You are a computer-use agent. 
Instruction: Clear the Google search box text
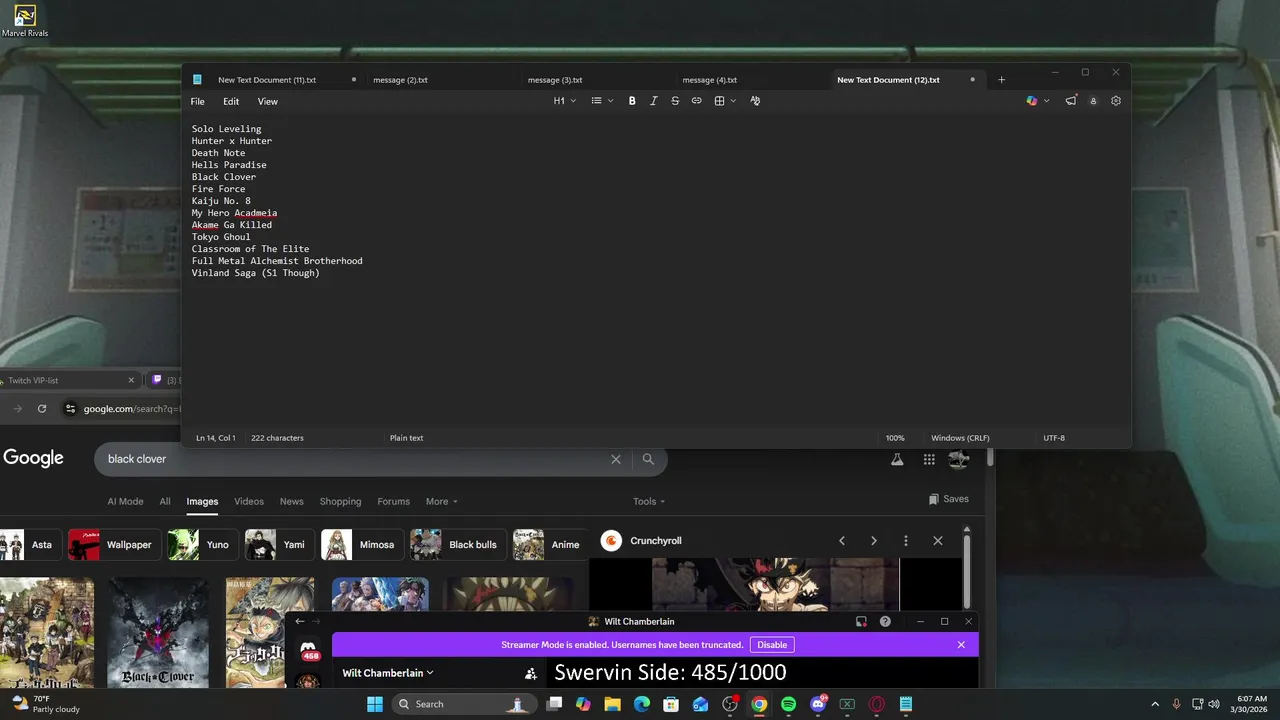(x=616, y=459)
